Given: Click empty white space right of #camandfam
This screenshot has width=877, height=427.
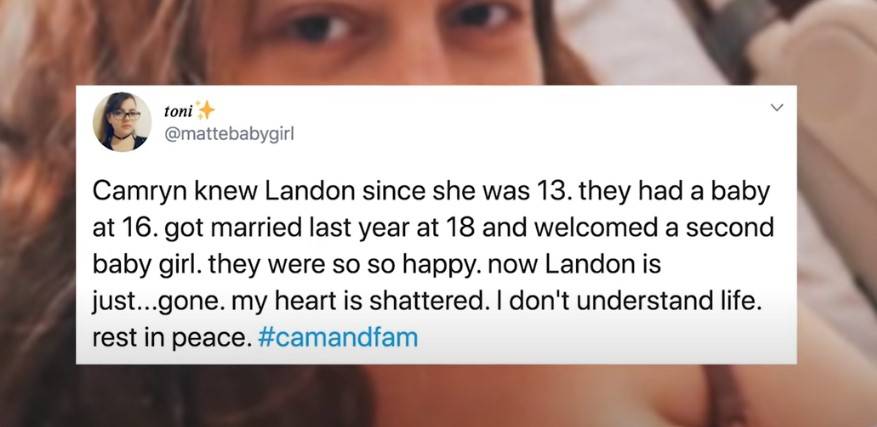Looking at the screenshot, I should (600, 337).
